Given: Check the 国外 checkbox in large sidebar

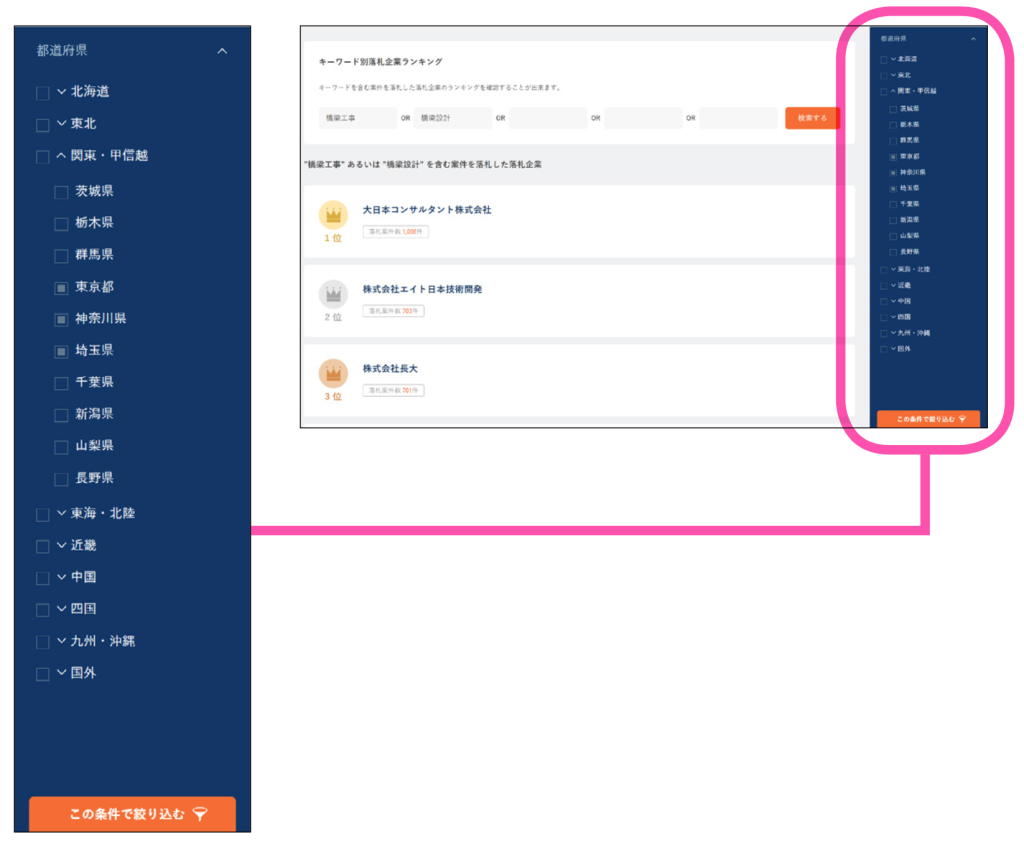Looking at the screenshot, I should (x=42, y=674).
